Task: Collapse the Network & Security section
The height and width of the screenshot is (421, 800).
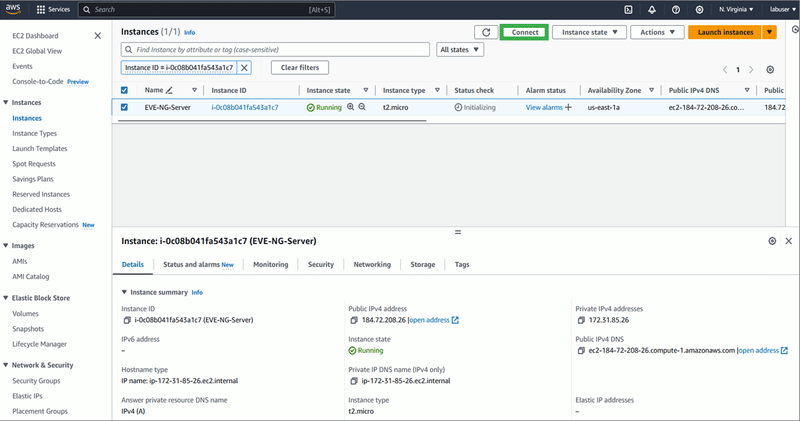Action: point(6,365)
